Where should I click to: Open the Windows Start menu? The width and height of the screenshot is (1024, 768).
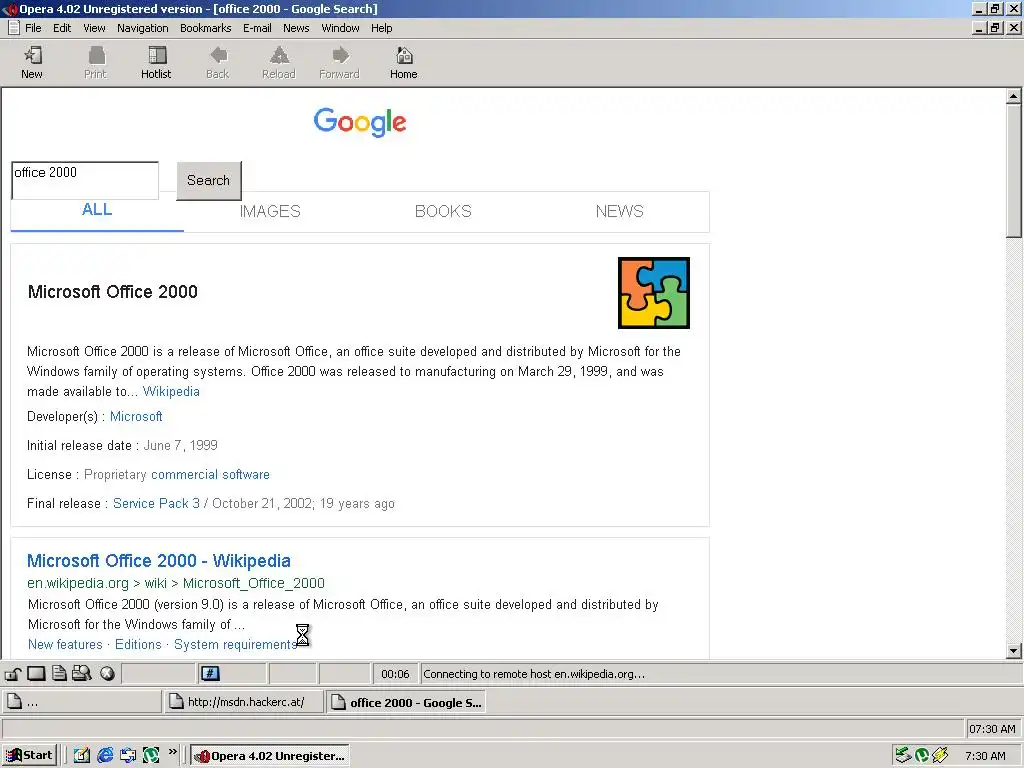(31, 756)
